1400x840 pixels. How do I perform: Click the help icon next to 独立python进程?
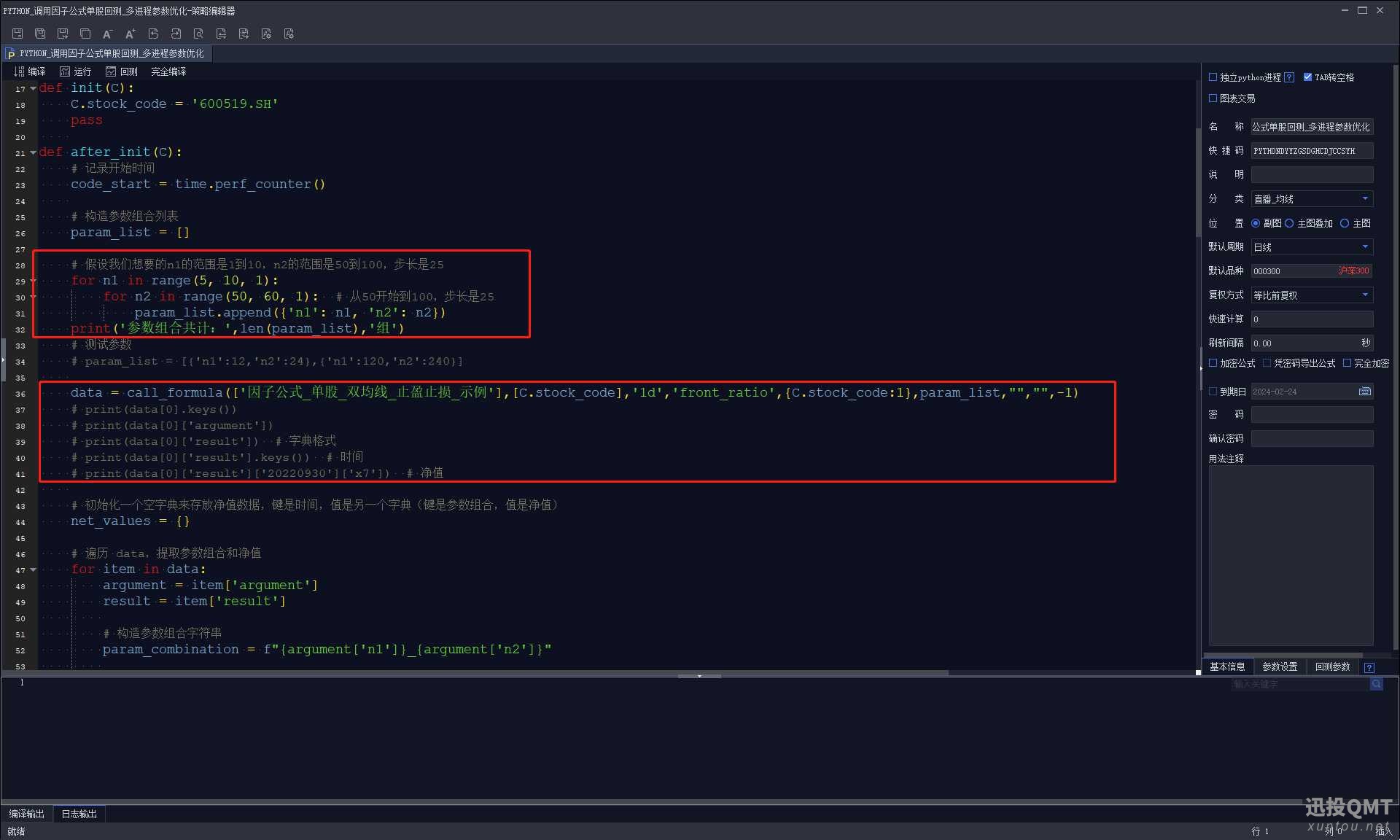coord(1289,77)
